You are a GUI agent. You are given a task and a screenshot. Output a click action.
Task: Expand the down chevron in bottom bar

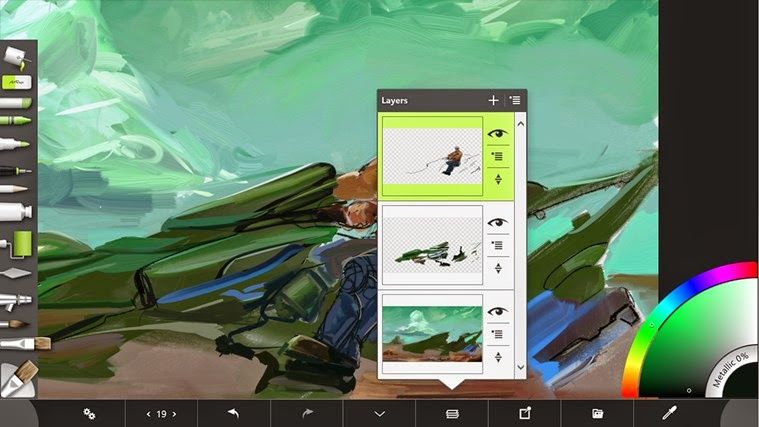pyautogui.click(x=380, y=414)
